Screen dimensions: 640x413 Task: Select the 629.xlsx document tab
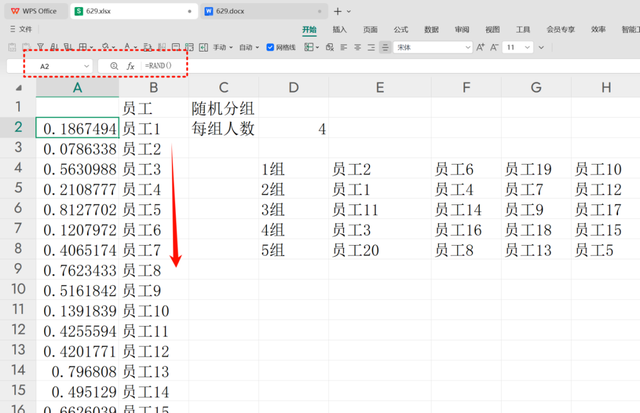(134, 11)
